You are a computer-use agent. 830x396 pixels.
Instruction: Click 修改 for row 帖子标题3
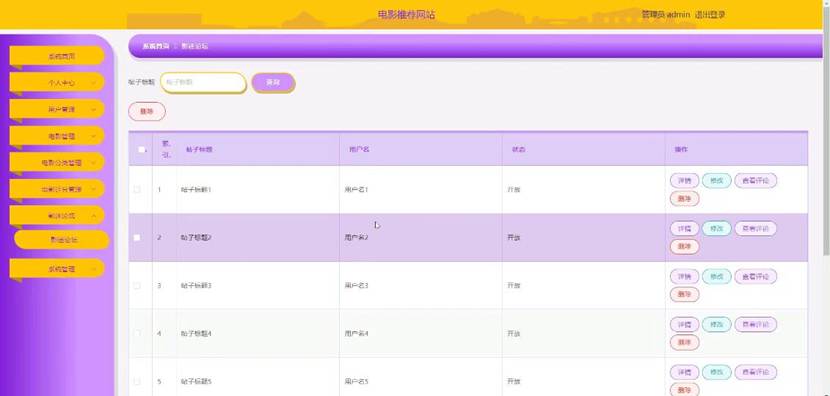[x=717, y=276]
